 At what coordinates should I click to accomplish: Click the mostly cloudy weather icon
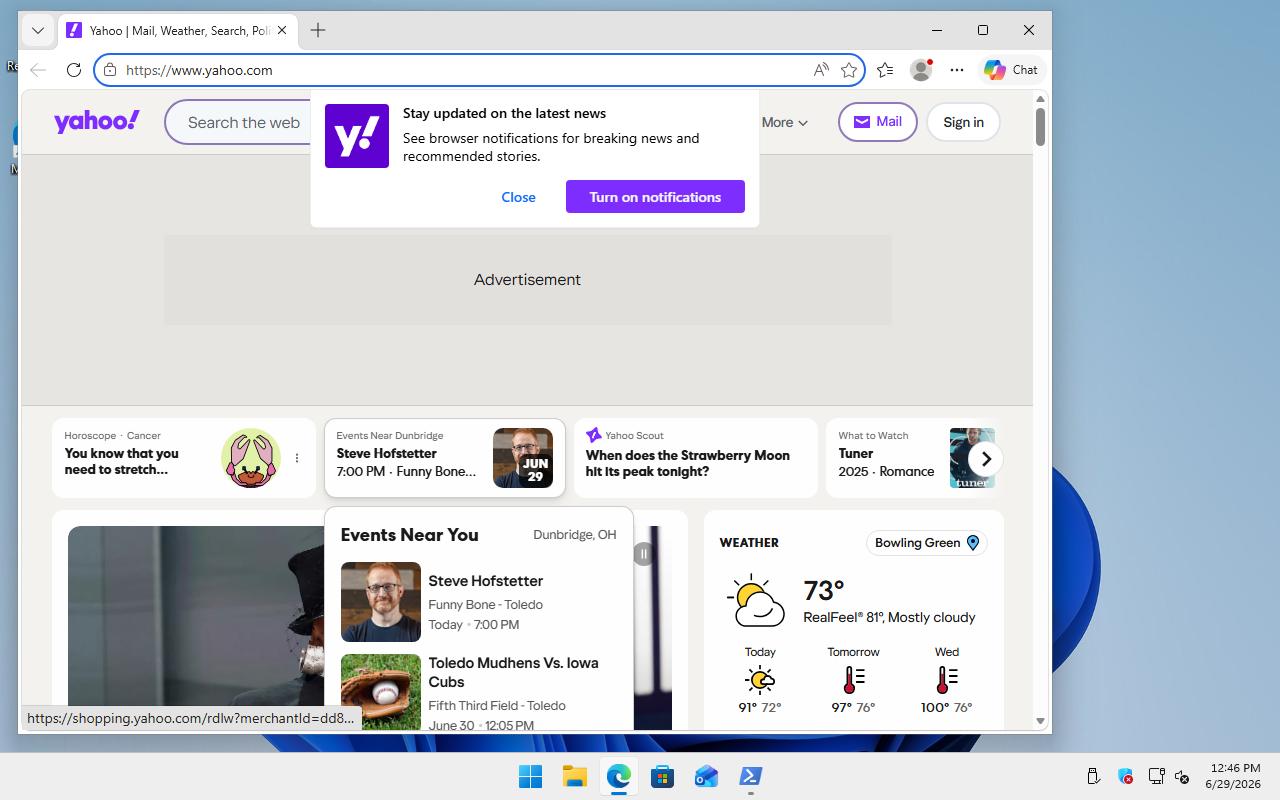756,601
